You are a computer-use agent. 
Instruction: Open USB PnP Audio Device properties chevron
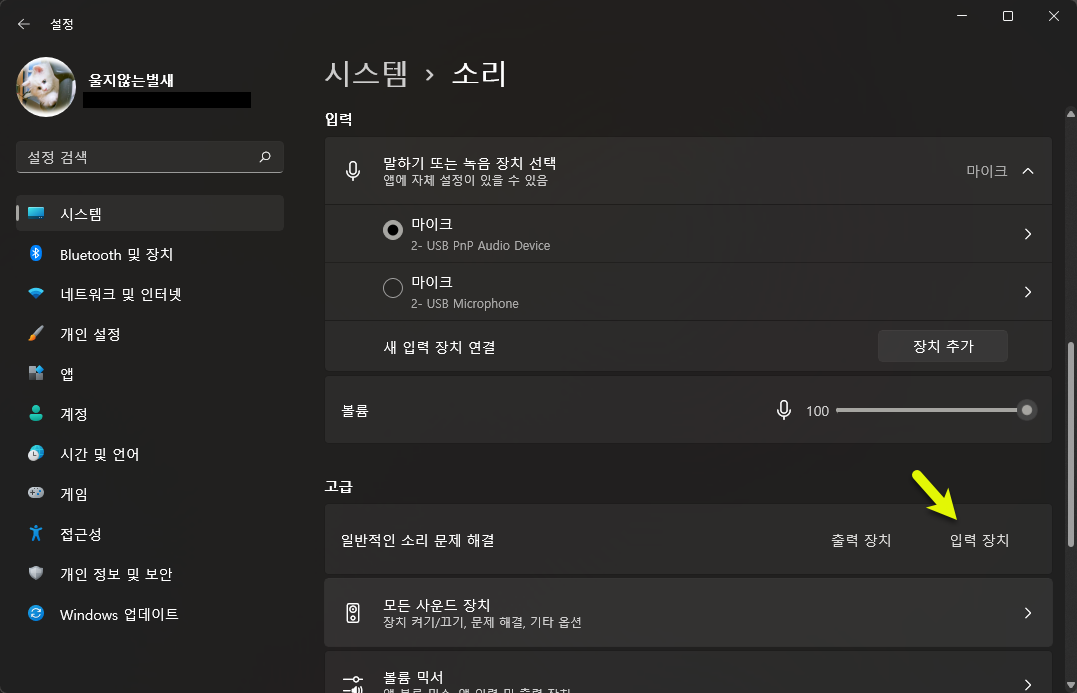(x=1028, y=234)
